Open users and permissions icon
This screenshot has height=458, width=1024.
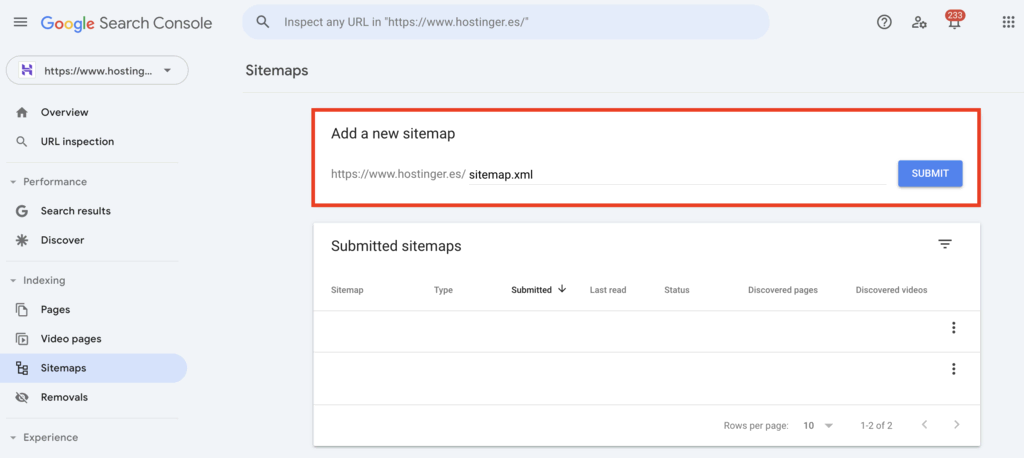coord(919,22)
